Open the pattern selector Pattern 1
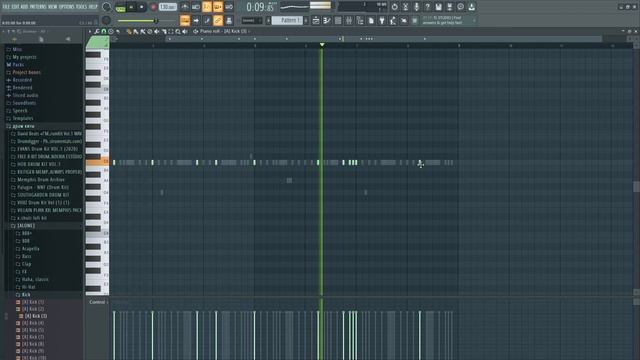The width and height of the screenshot is (640, 360). tap(287, 20)
